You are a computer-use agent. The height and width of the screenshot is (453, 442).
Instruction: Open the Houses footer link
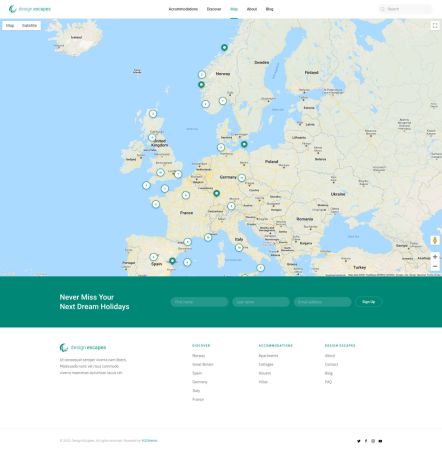click(265, 373)
